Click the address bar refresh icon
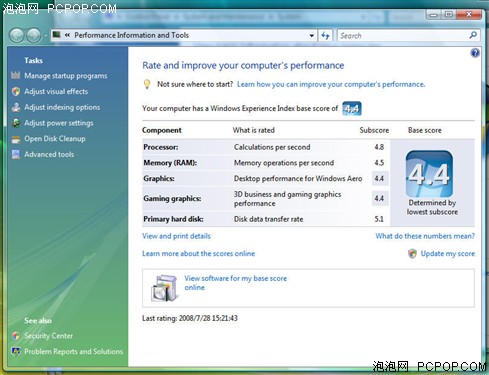Screen dimensions: 489x375 [325, 35]
